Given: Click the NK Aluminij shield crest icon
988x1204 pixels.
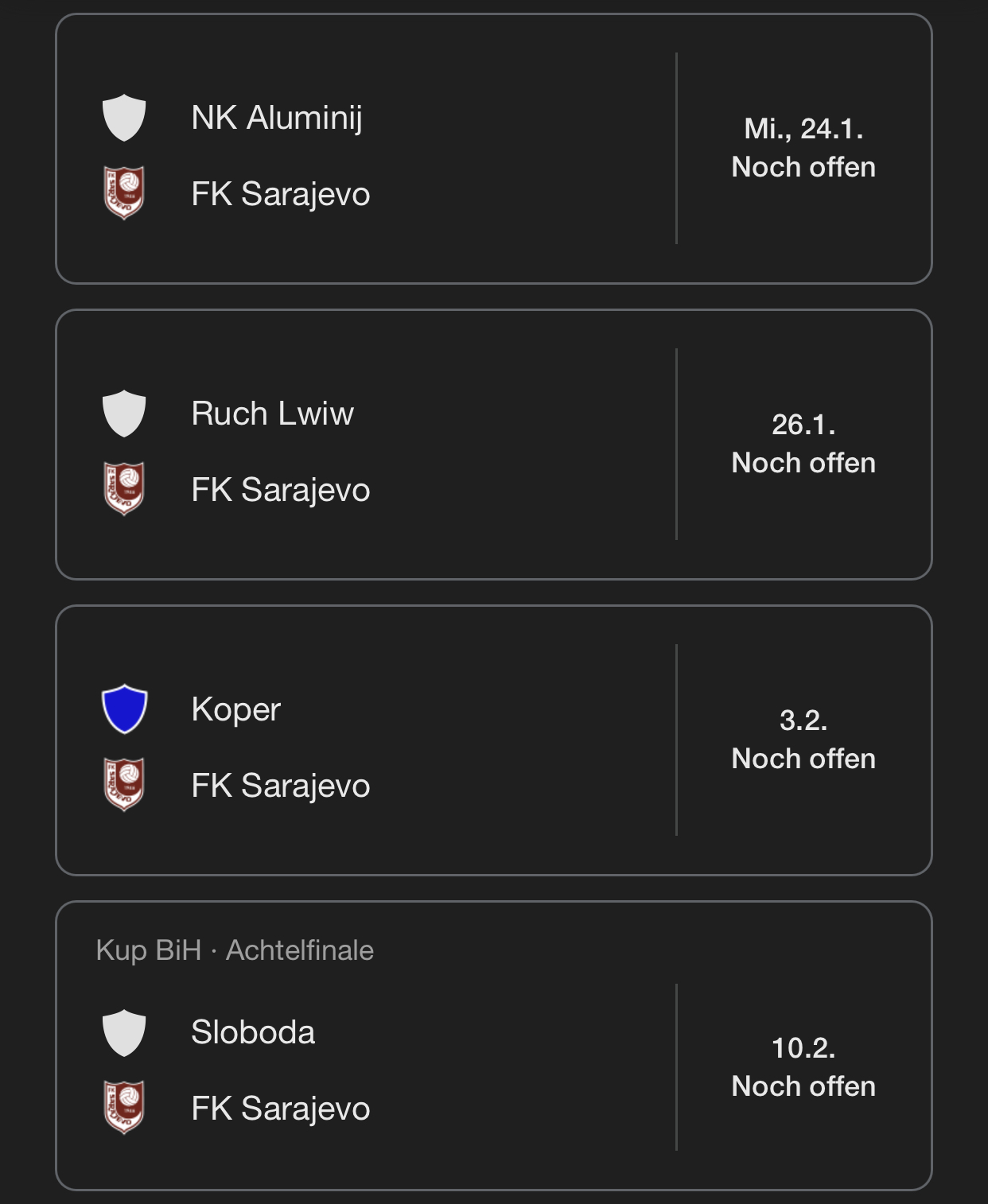Looking at the screenshot, I should tap(124, 118).
